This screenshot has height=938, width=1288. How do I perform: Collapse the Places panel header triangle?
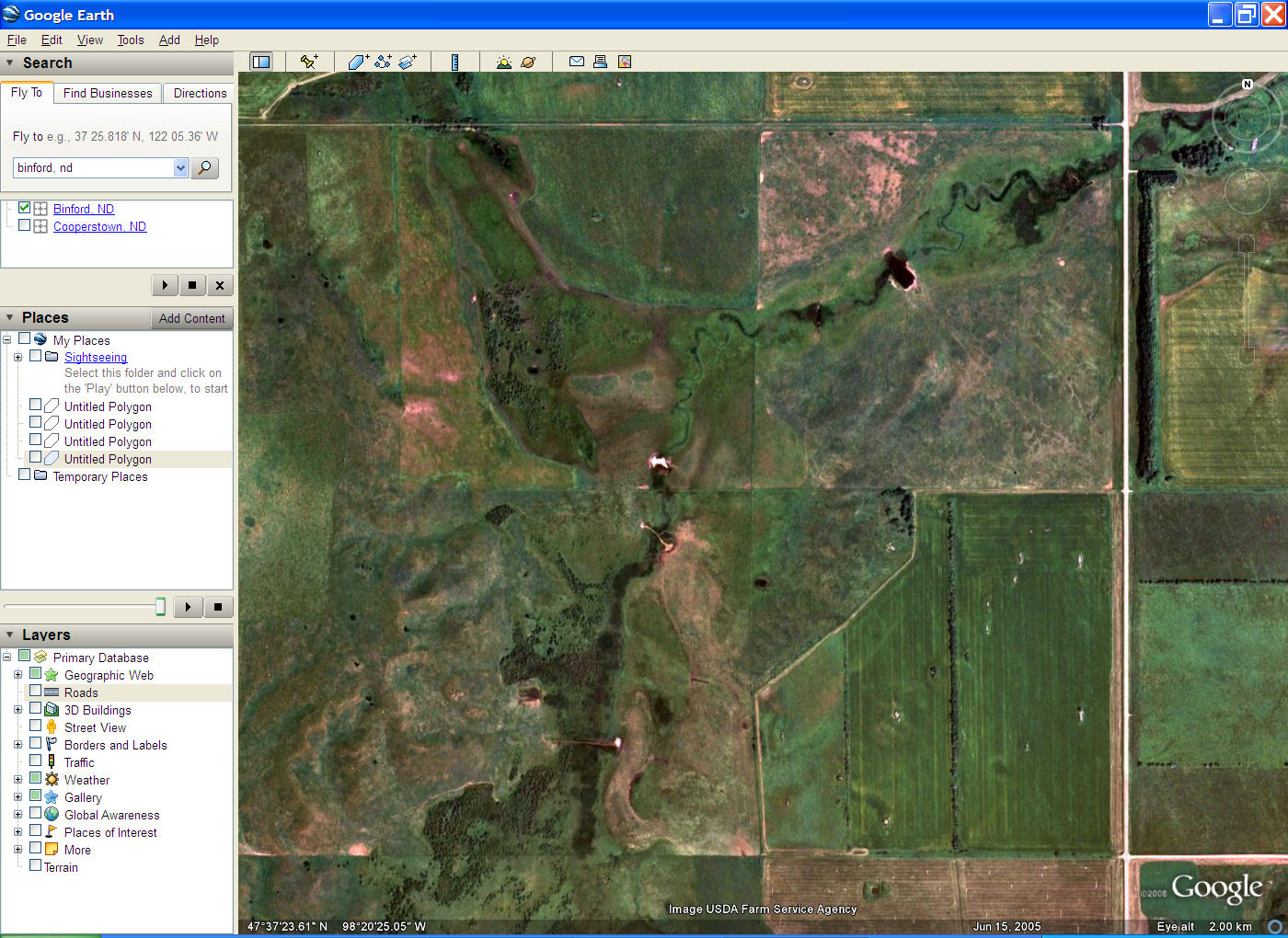tap(9, 317)
